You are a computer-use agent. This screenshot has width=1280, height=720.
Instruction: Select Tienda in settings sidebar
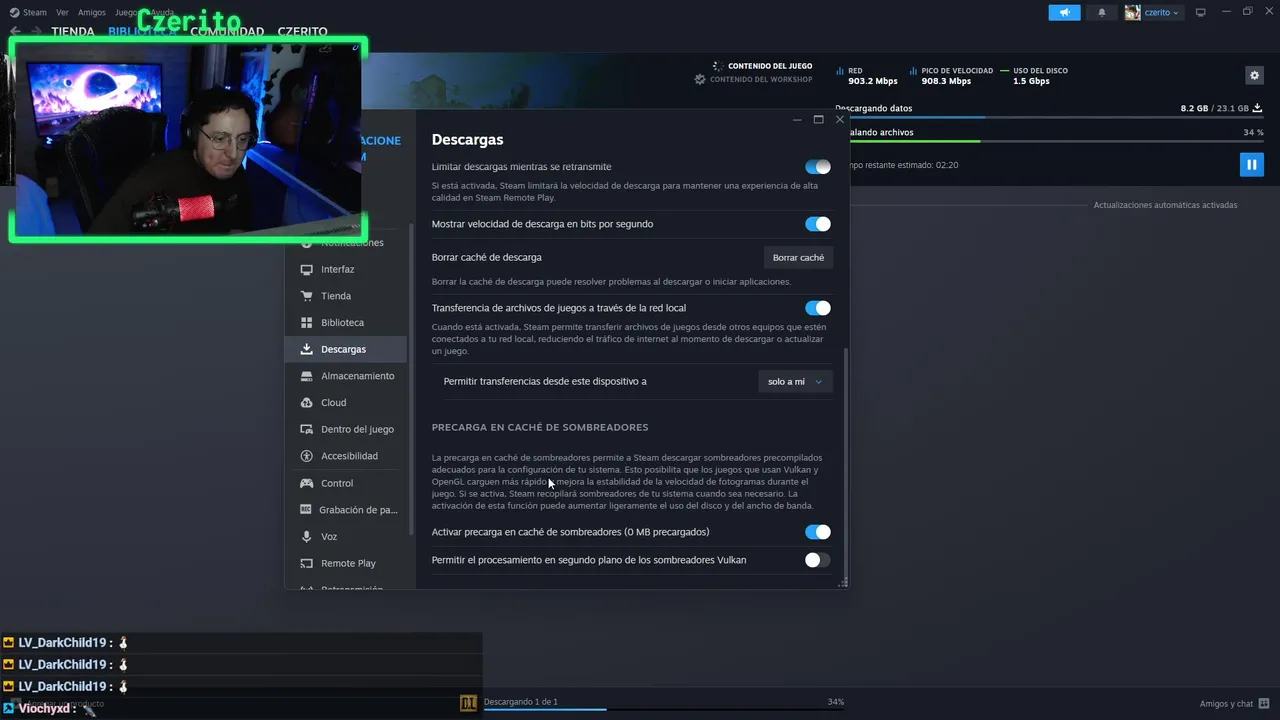346,296
